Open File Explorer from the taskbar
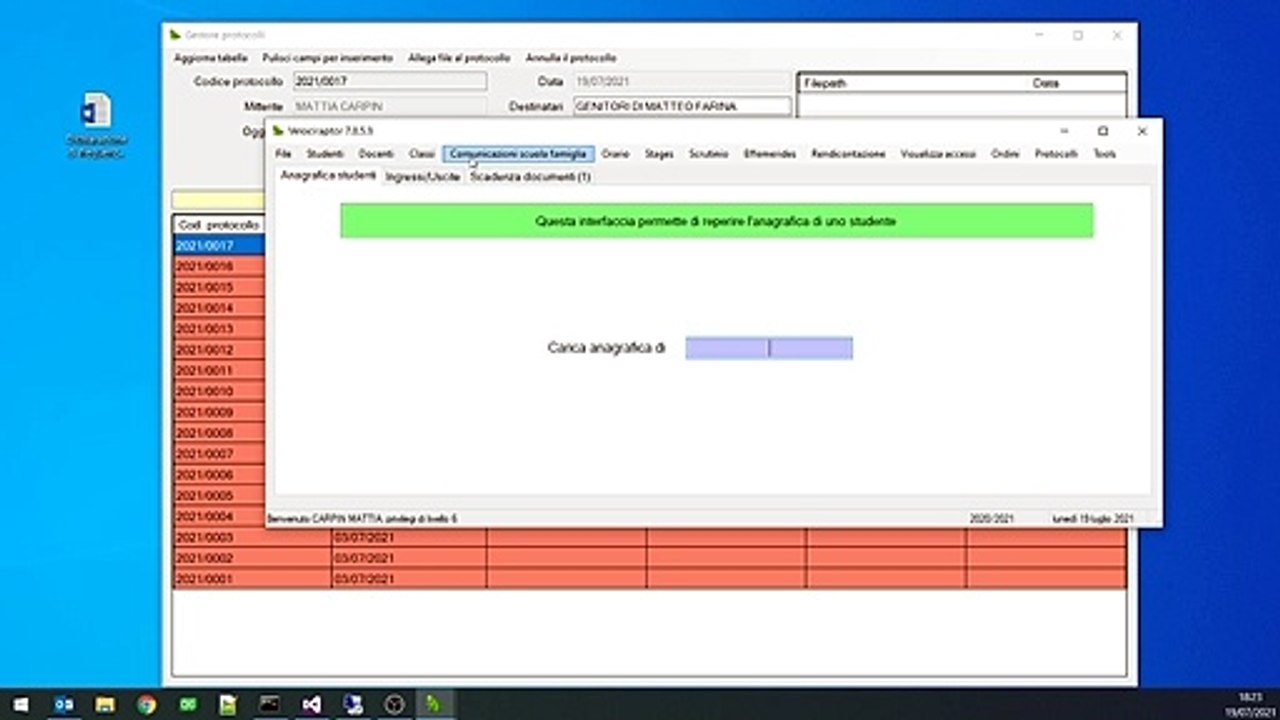1280x720 pixels. 105,704
